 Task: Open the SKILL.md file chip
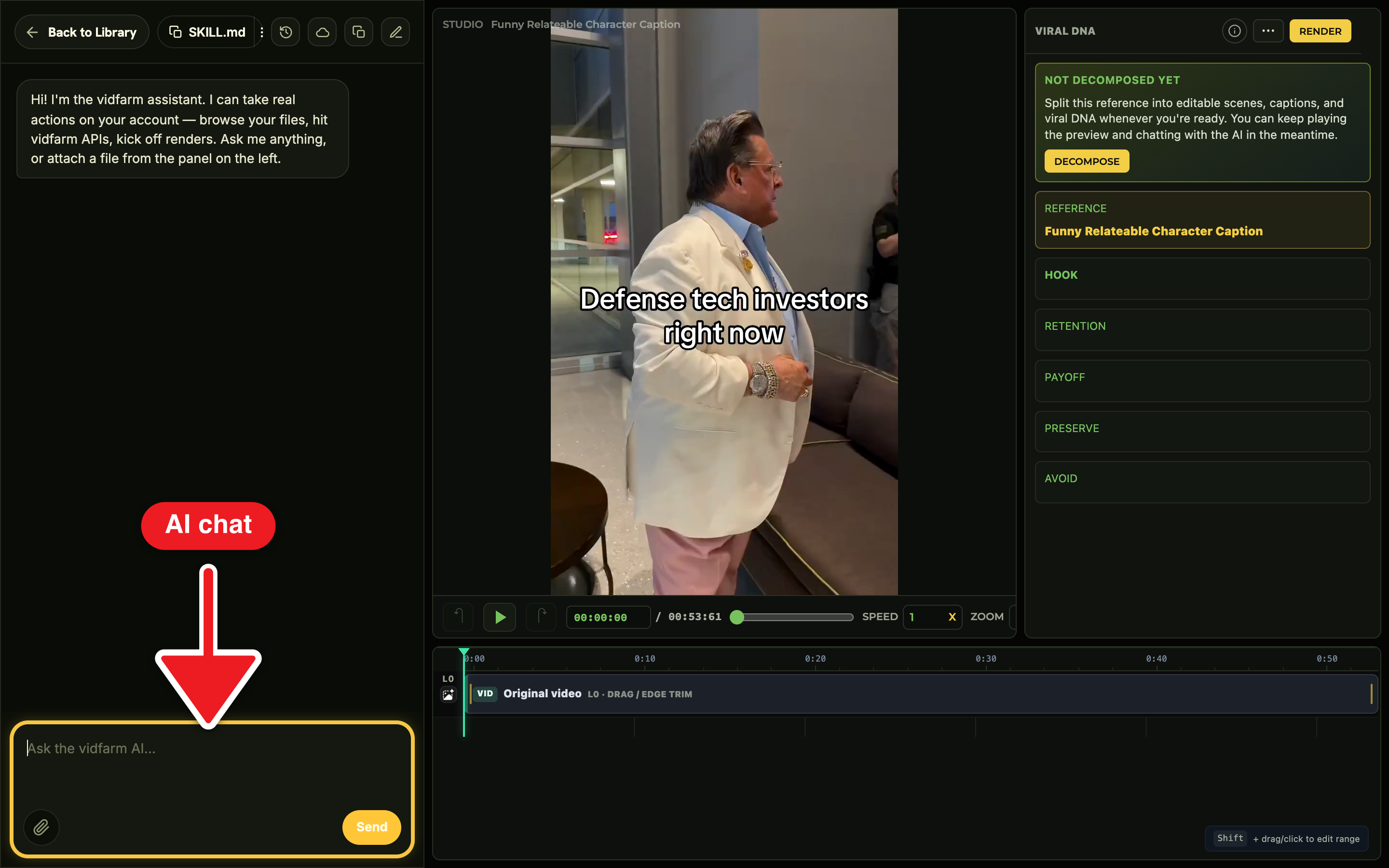tap(207, 32)
